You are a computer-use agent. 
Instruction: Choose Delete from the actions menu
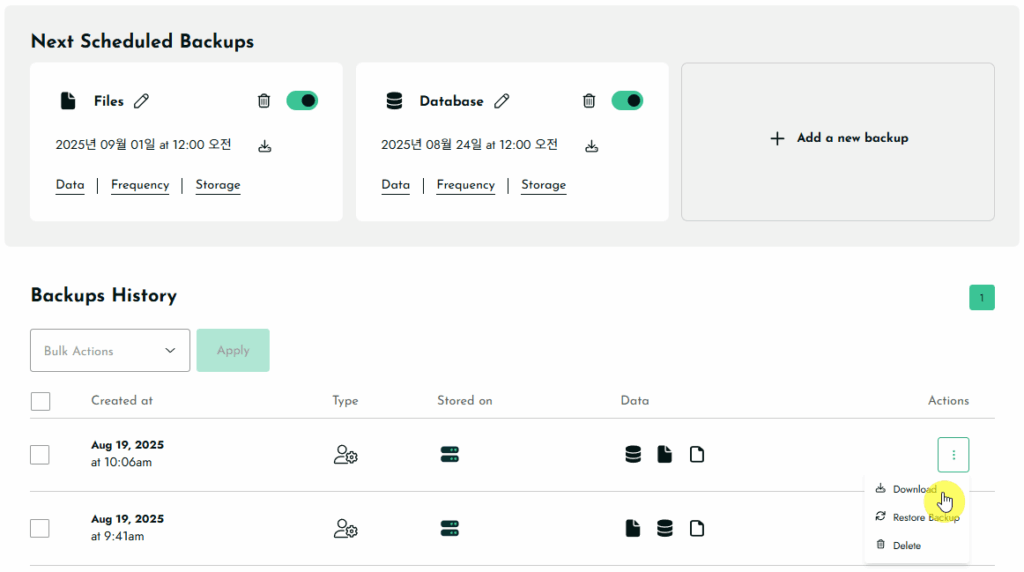[x=906, y=545]
